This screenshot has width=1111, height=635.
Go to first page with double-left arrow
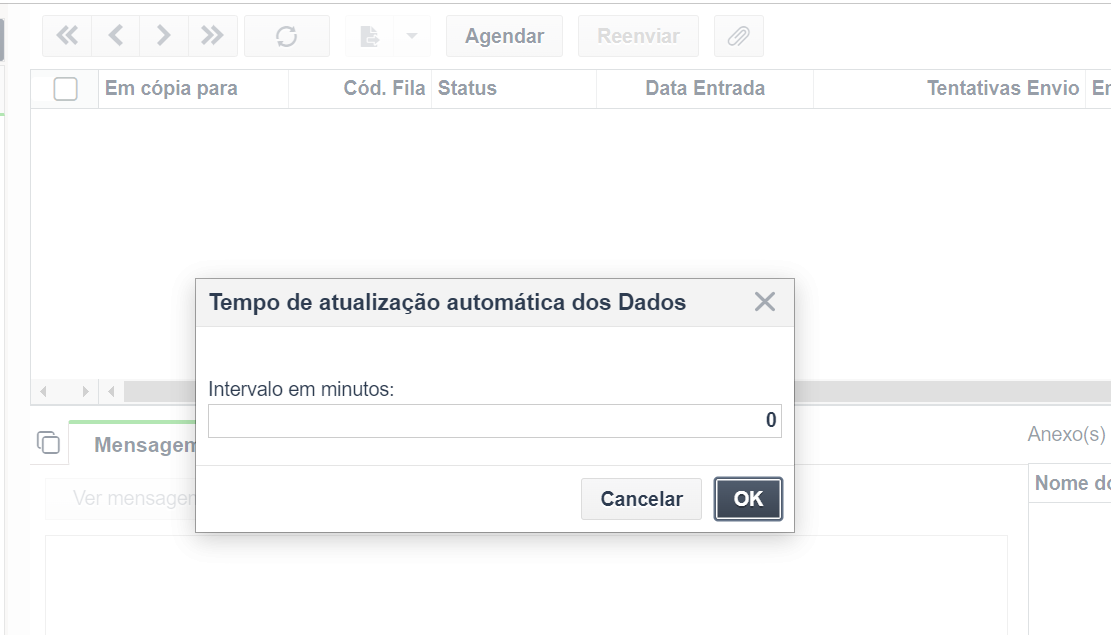coord(67,35)
